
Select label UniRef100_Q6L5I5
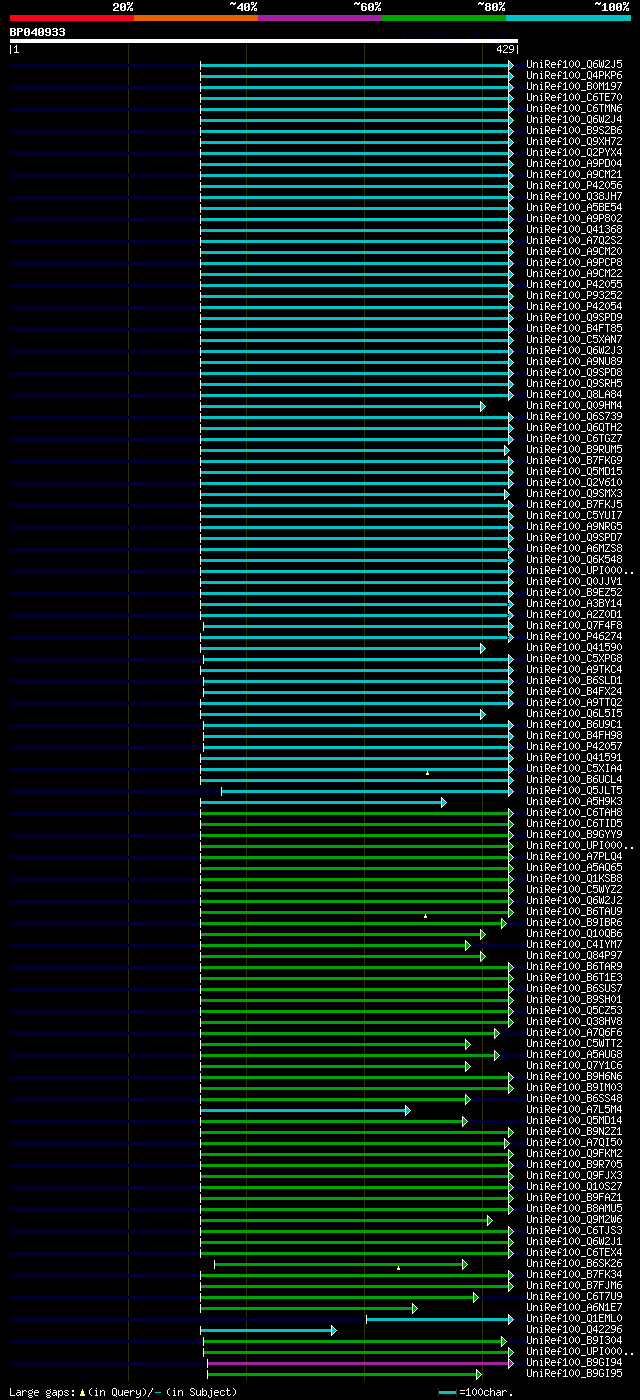[x=574, y=713]
